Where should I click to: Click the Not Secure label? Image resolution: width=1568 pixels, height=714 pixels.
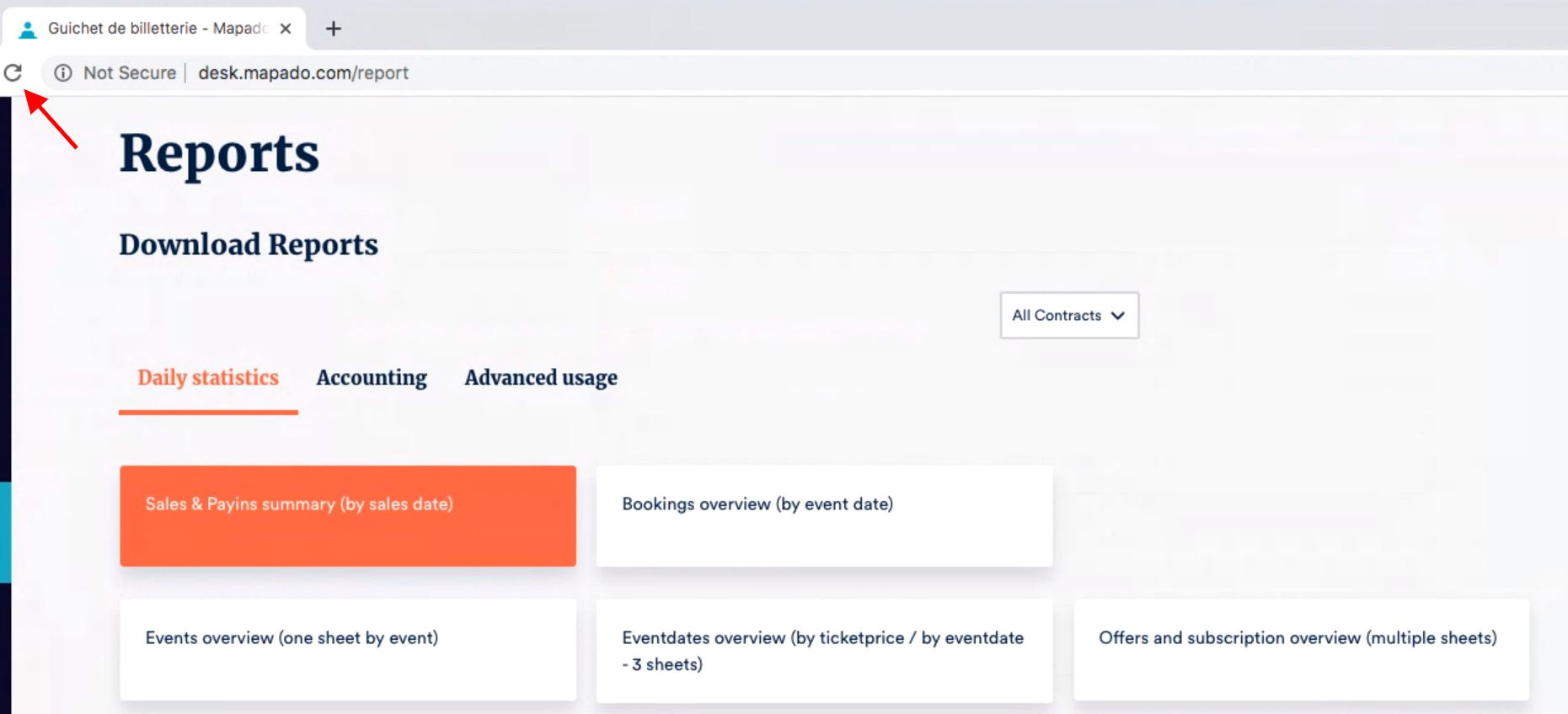(130, 73)
